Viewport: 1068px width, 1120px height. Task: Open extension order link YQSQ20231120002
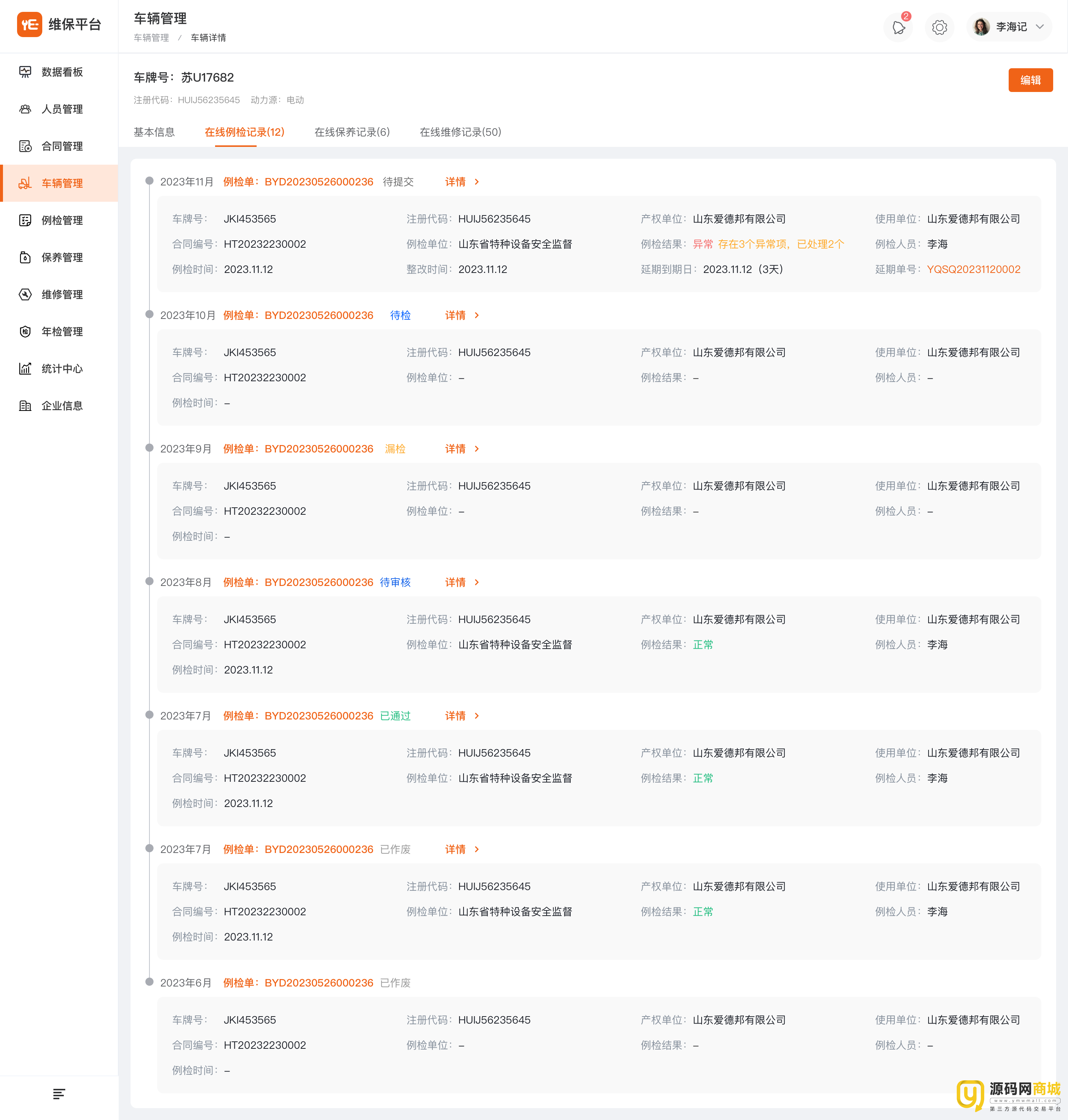click(973, 269)
